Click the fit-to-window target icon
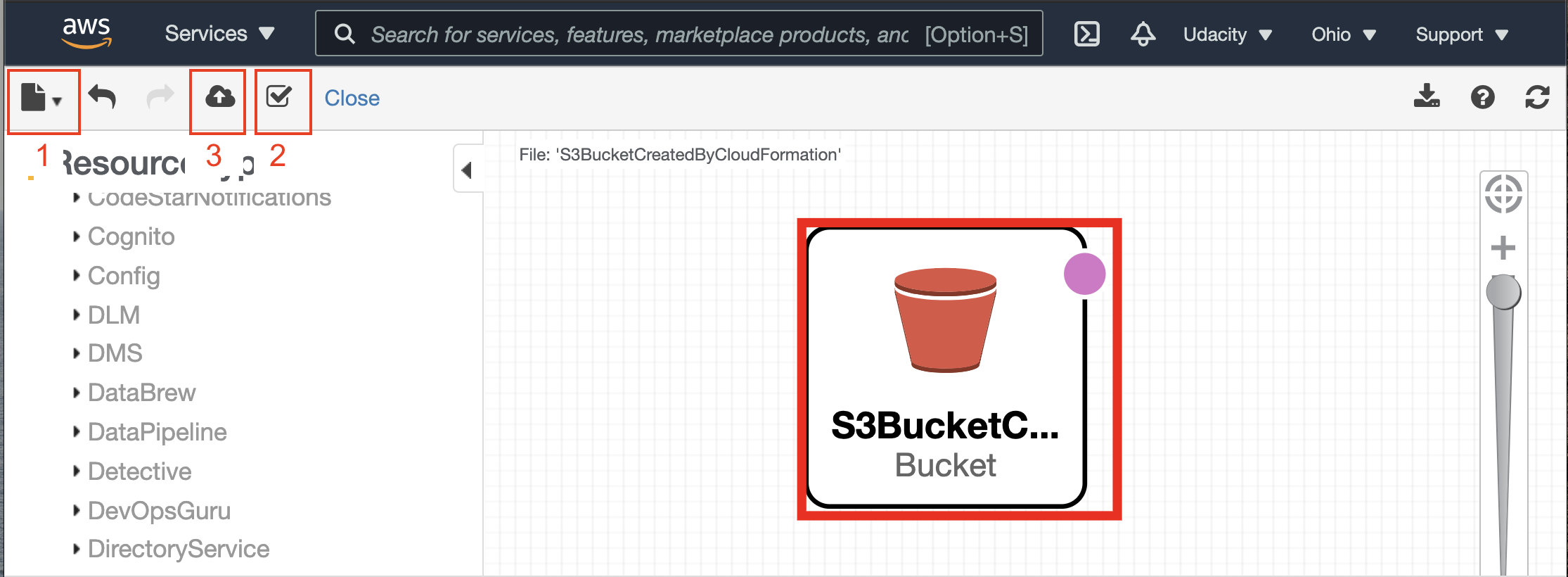Screen dimensions: 1568x577 click(x=1503, y=194)
